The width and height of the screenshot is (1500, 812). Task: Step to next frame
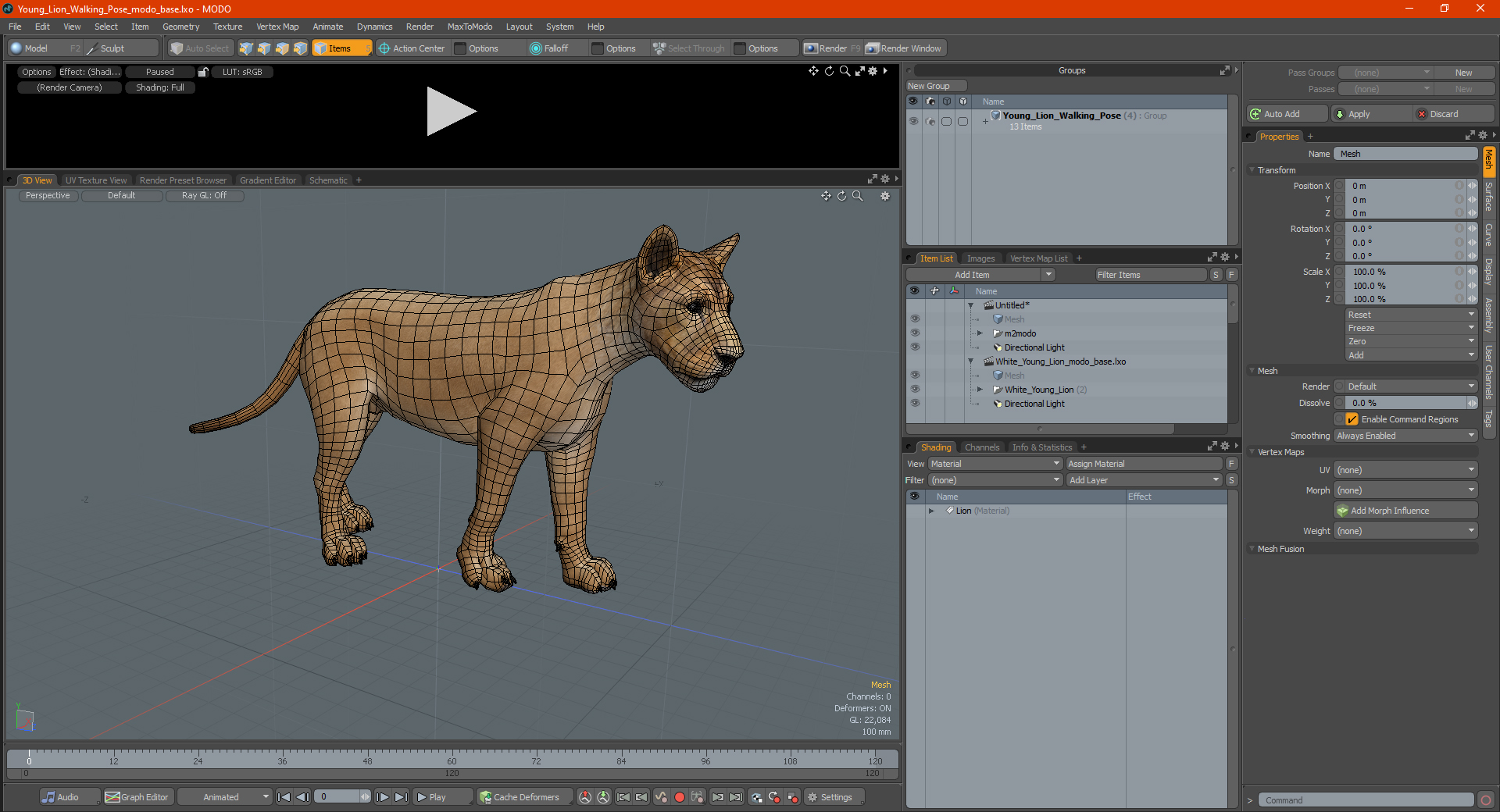(x=382, y=797)
